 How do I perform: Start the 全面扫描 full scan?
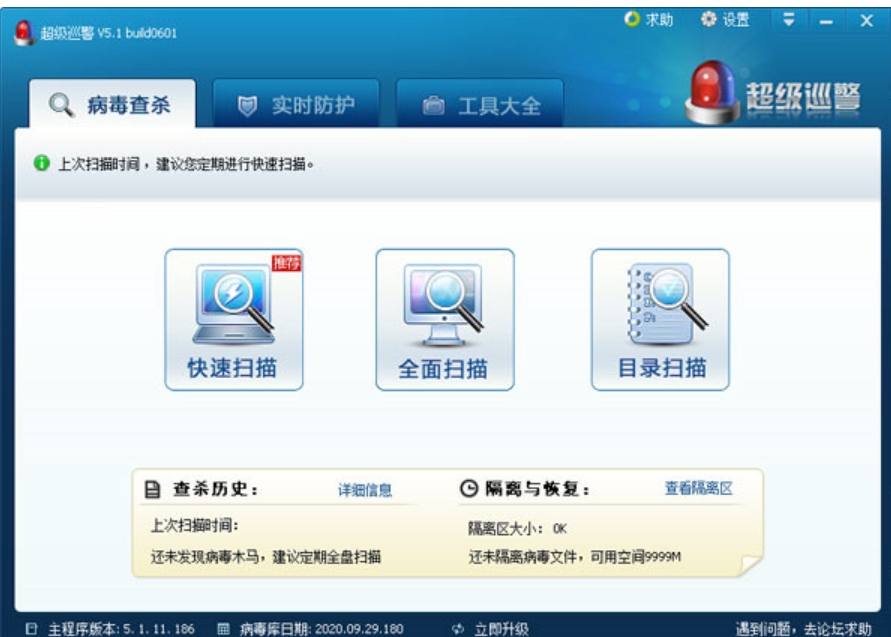[445, 319]
